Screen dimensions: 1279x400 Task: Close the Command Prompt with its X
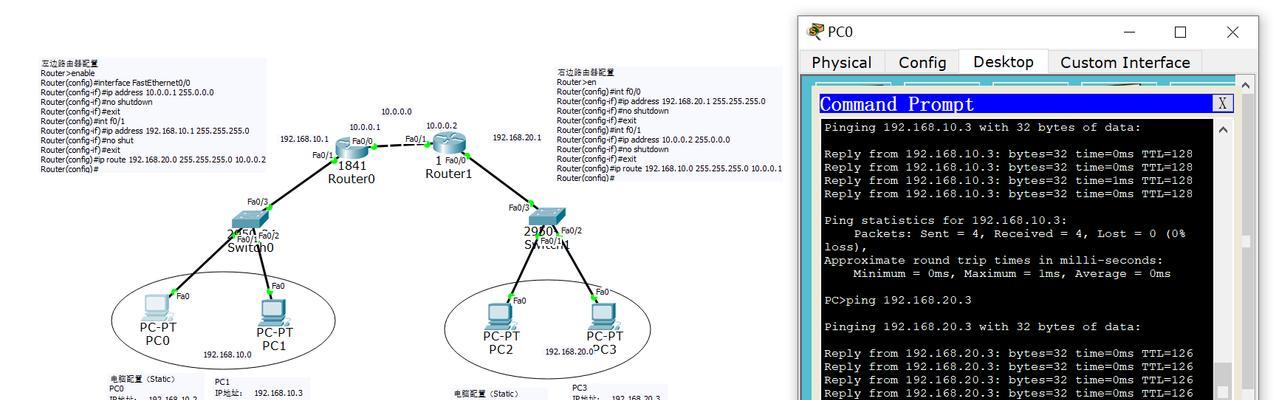(x=1223, y=104)
